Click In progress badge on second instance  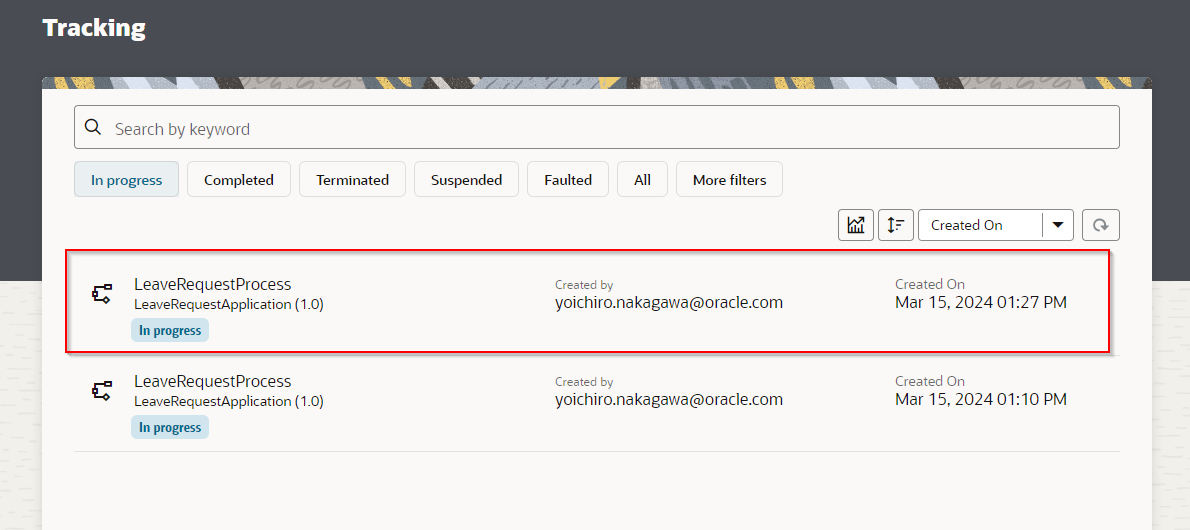point(170,427)
